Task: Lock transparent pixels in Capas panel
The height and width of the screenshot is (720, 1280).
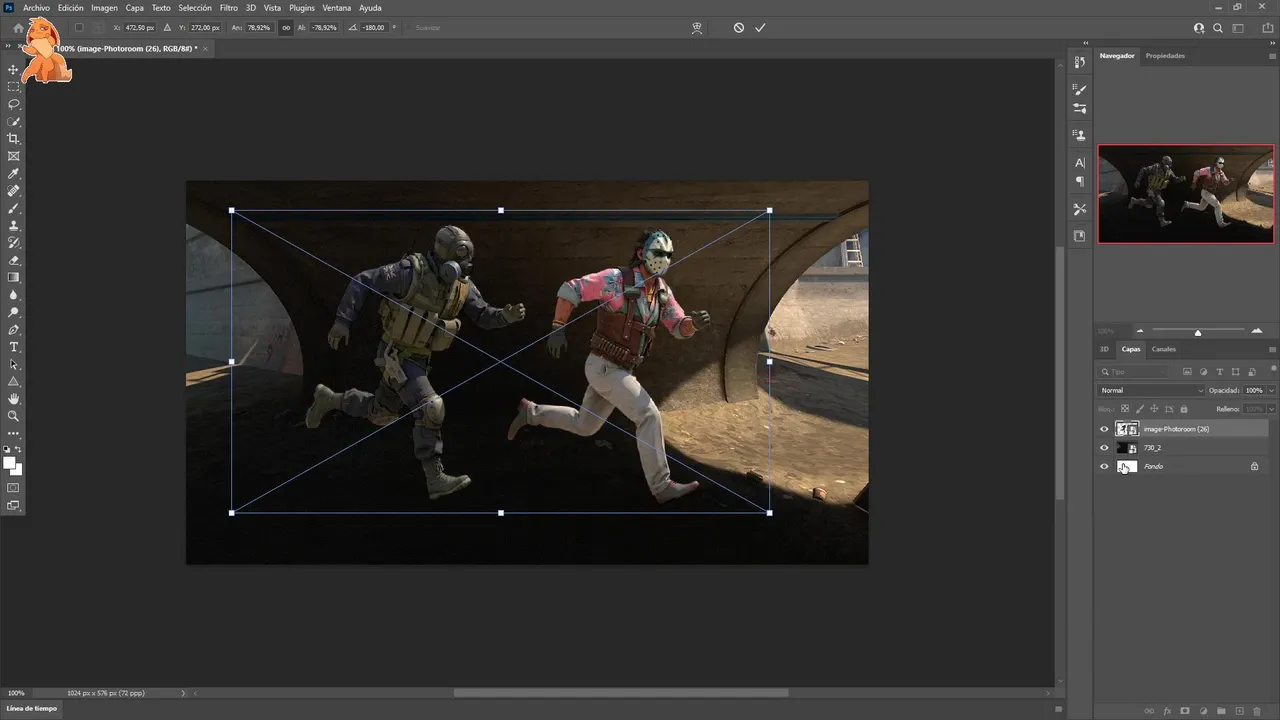Action: click(1125, 409)
